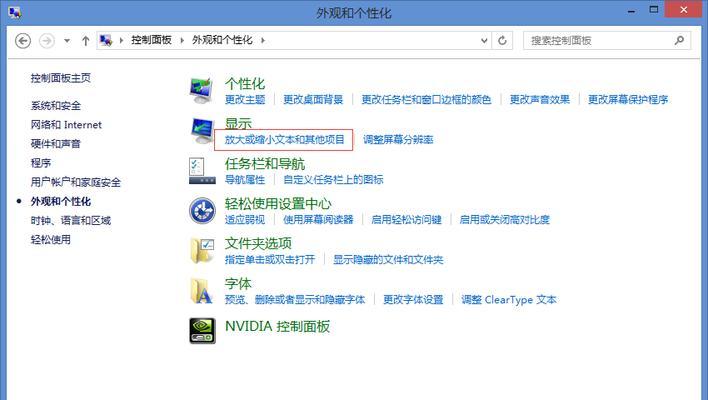The image size is (708, 400).
Task: Open 启用轻松访问键 link
Action: pyautogui.click(x=406, y=220)
